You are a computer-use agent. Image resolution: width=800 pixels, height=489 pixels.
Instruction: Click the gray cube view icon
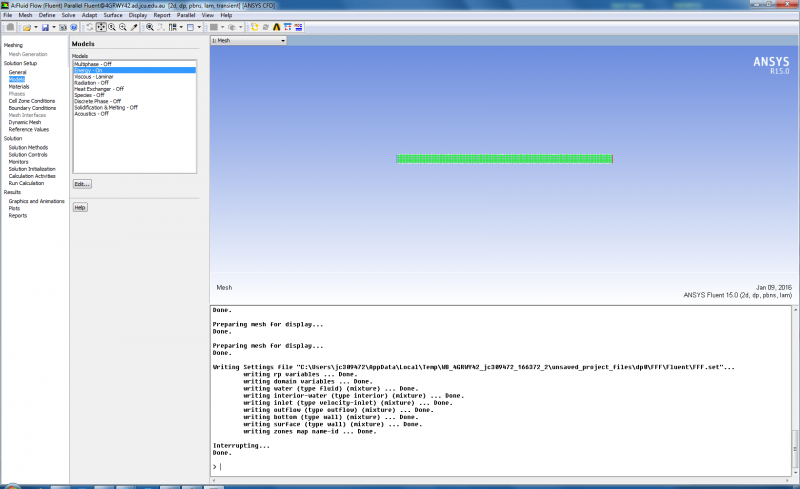point(232,27)
